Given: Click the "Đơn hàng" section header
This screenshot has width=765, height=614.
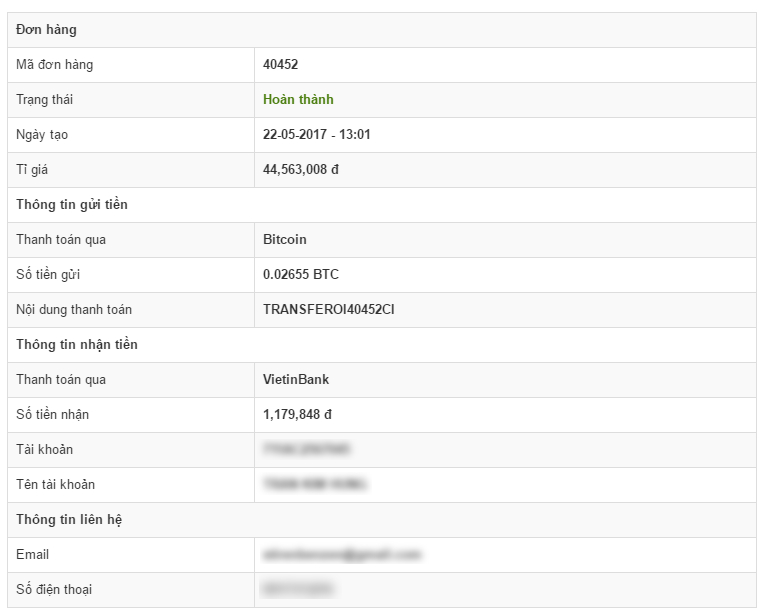Looking at the screenshot, I should click(46, 30).
